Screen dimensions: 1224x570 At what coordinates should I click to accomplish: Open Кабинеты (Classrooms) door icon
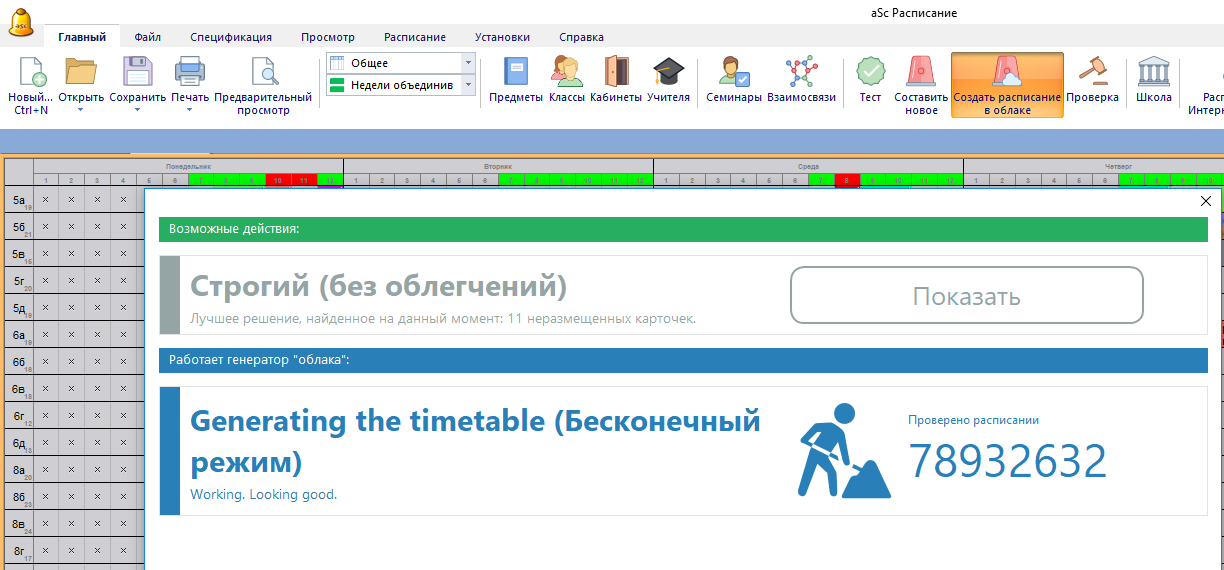(616, 73)
